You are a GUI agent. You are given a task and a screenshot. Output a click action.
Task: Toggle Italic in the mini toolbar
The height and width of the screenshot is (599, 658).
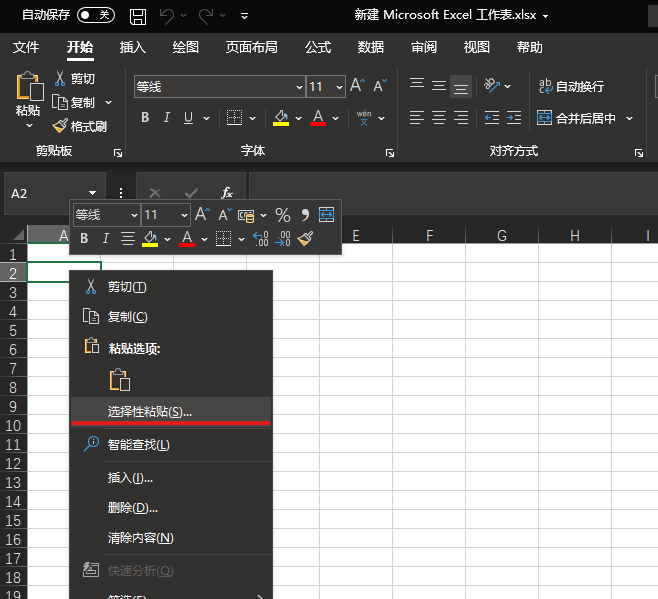(x=106, y=239)
